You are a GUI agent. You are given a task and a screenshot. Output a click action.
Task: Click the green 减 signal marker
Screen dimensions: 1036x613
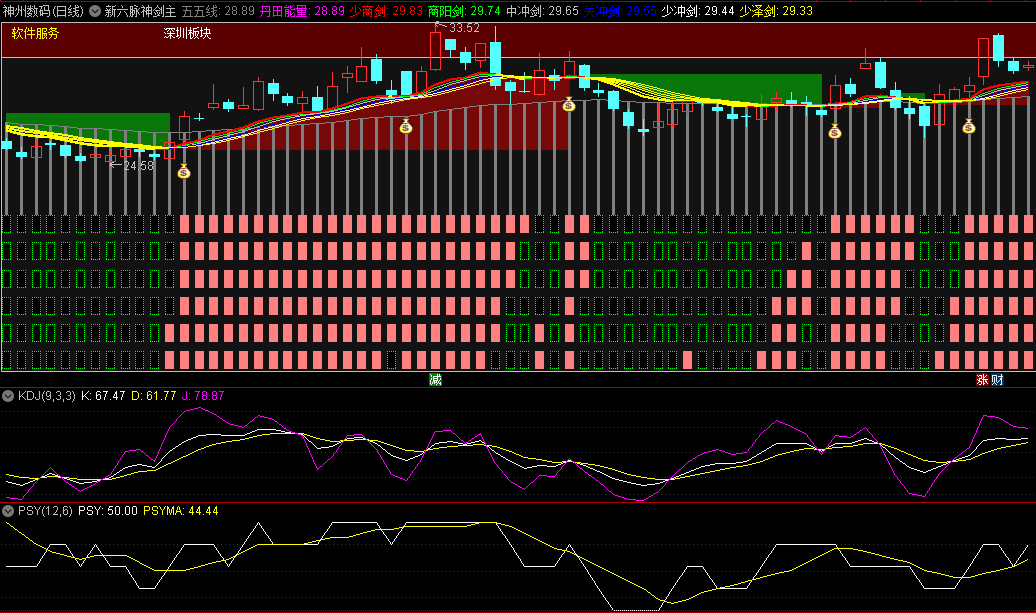pos(435,379)
